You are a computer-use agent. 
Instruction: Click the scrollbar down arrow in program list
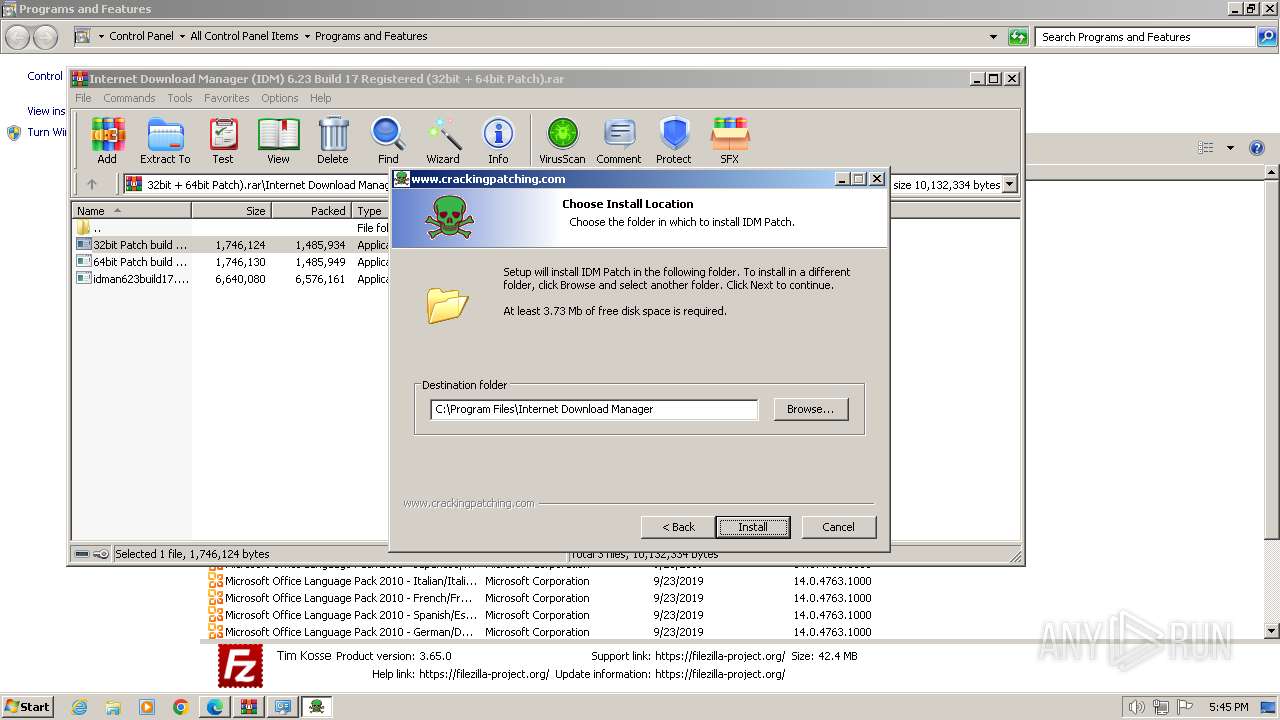tap(1272, 631)
